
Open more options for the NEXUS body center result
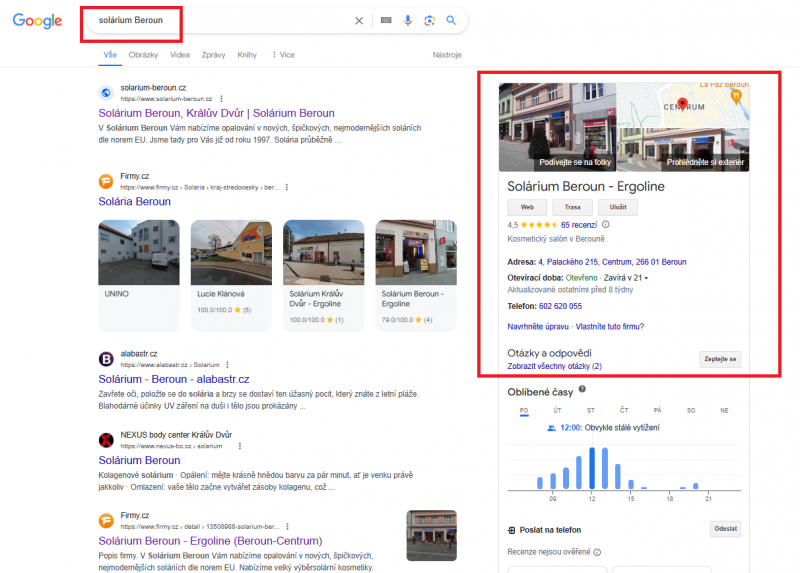pos(240,446)
